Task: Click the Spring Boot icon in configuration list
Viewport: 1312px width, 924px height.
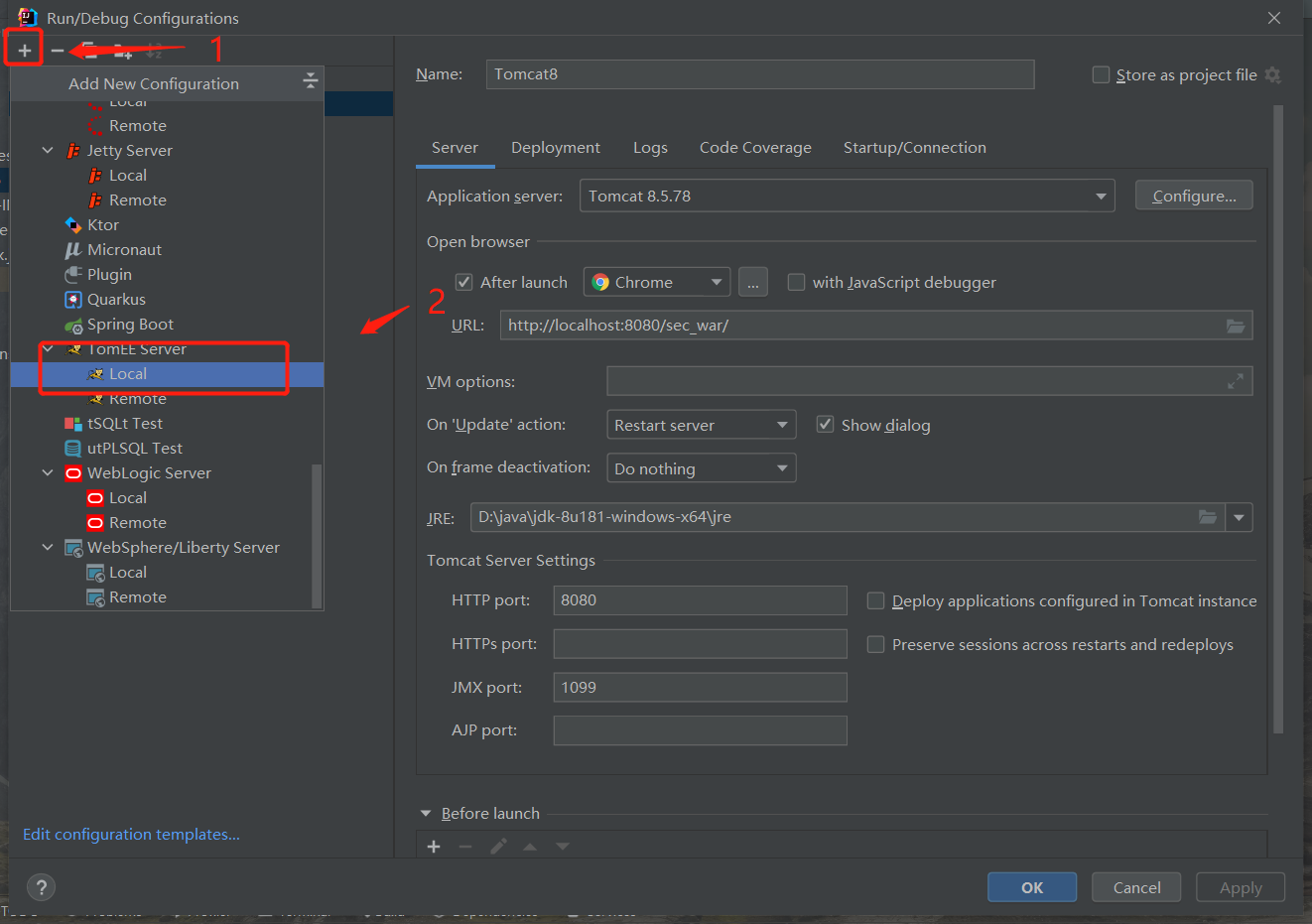Action: click(x=72, y=325)
